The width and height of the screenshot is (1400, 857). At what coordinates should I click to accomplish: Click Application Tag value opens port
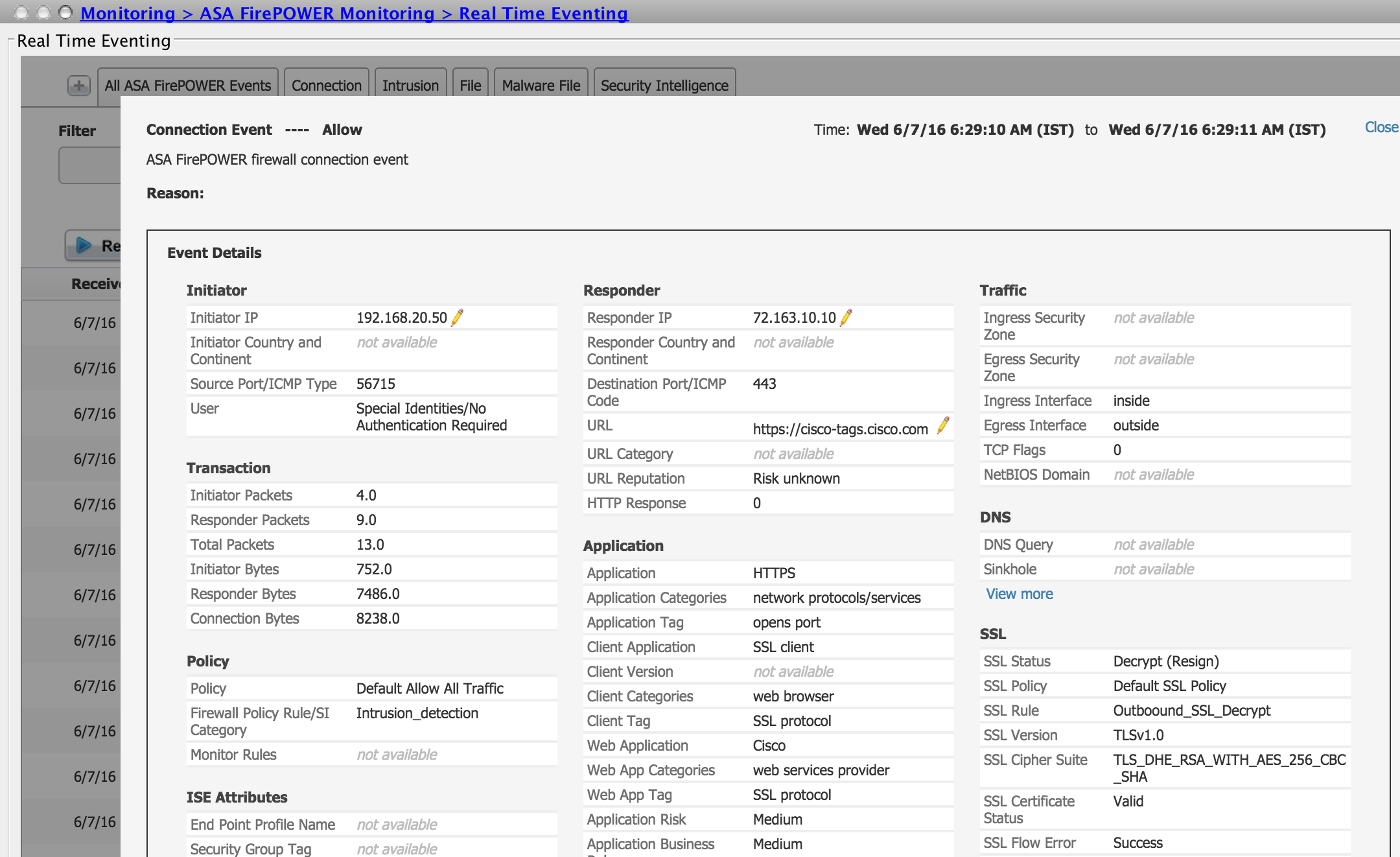click(x=787, y=622)
